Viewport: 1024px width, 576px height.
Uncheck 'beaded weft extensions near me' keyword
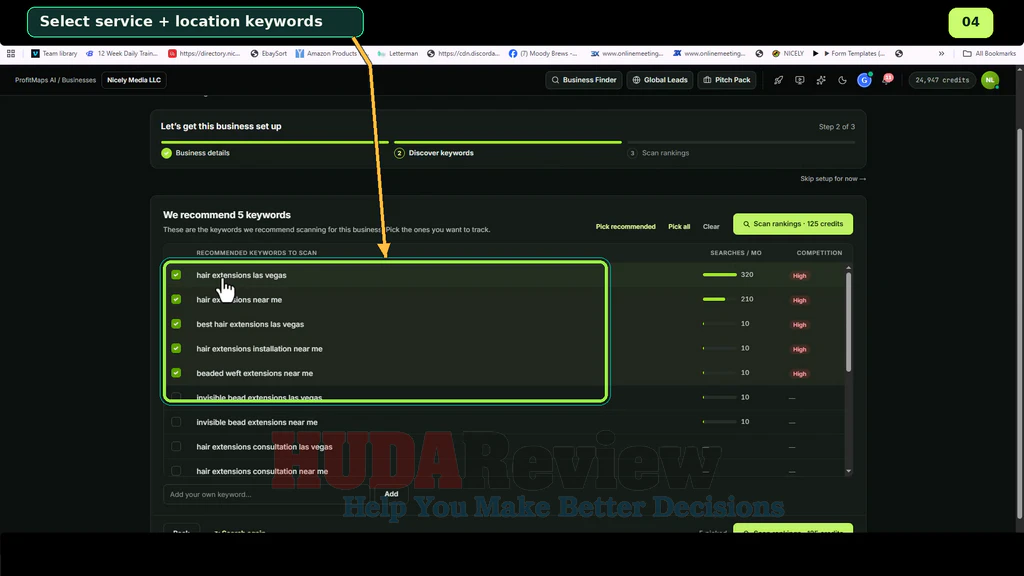(176, 373)
